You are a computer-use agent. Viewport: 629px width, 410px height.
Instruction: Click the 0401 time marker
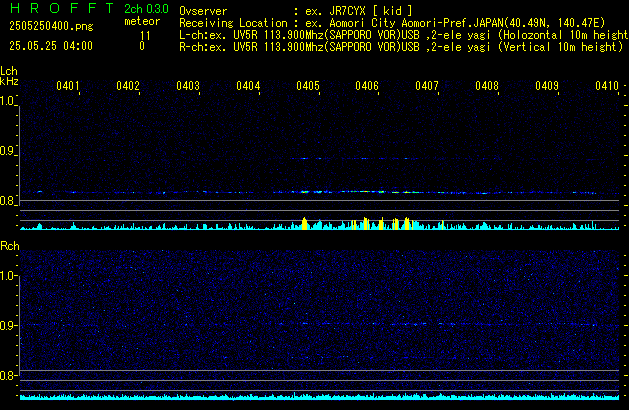pyautogui.click(x=68, y=86)
